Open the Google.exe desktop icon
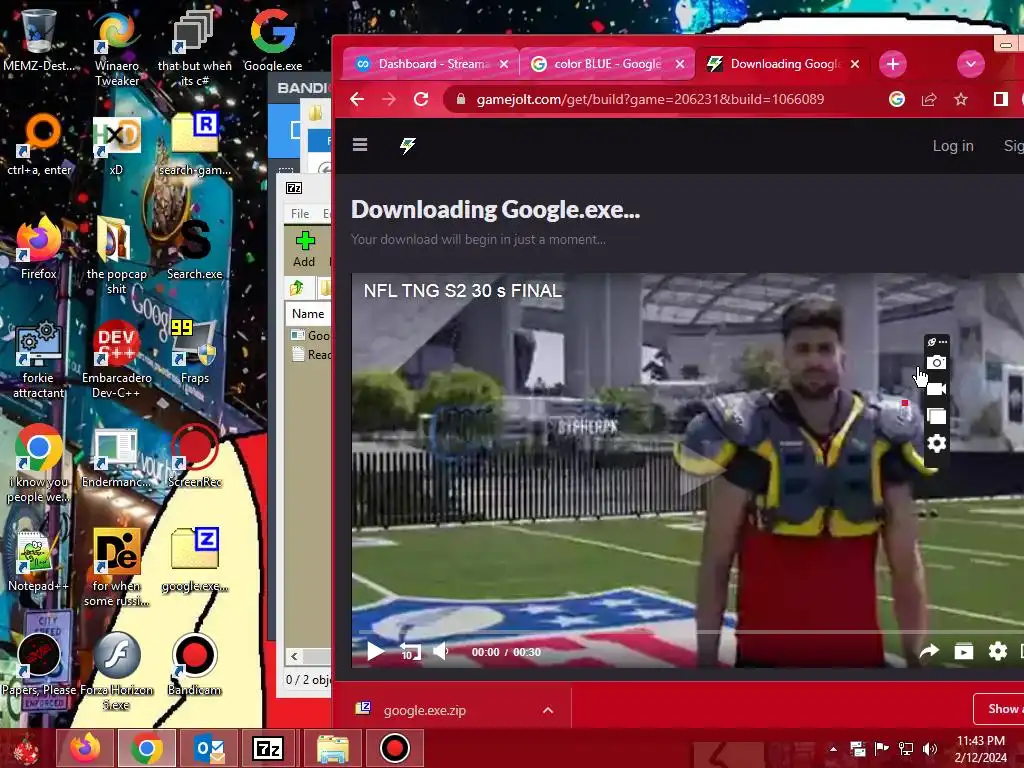 (x=273, y=40)
